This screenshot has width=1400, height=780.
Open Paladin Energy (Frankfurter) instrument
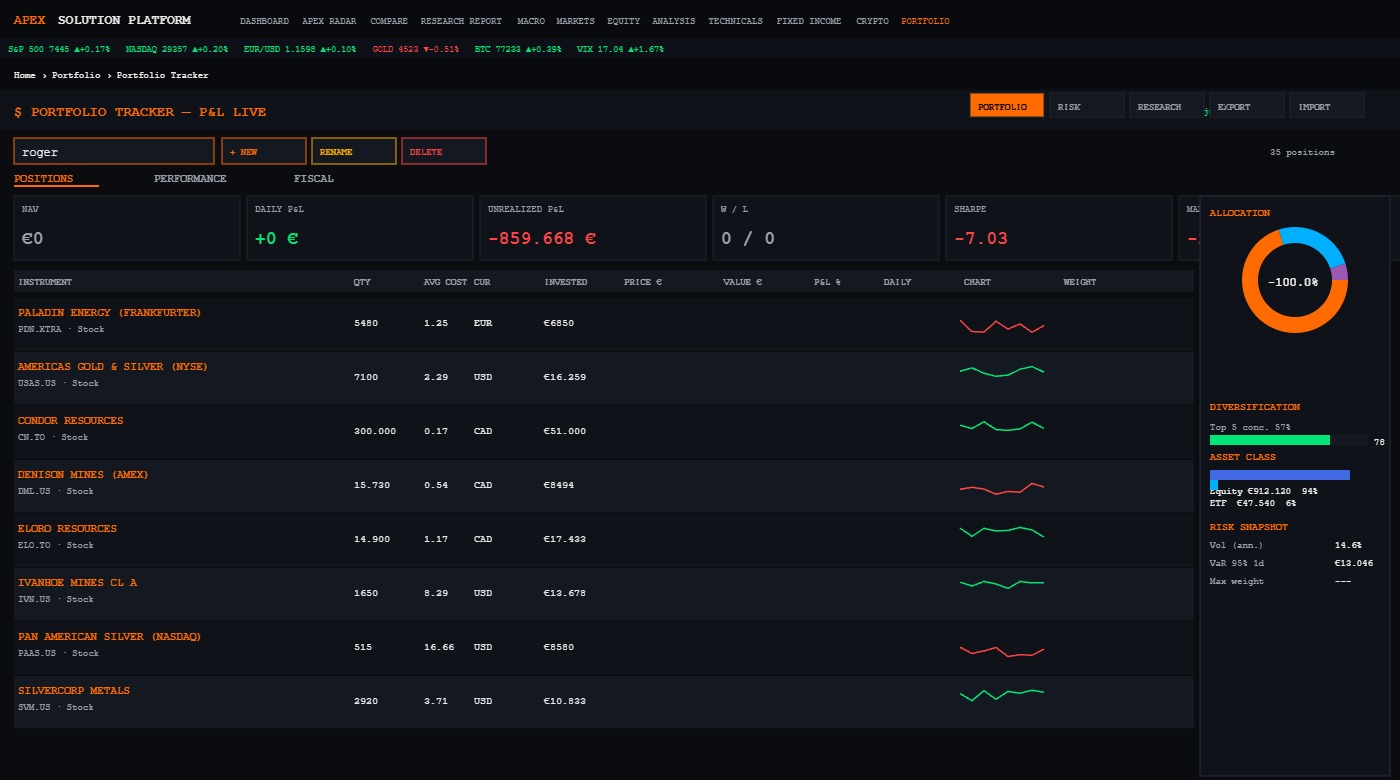point(109,313)
